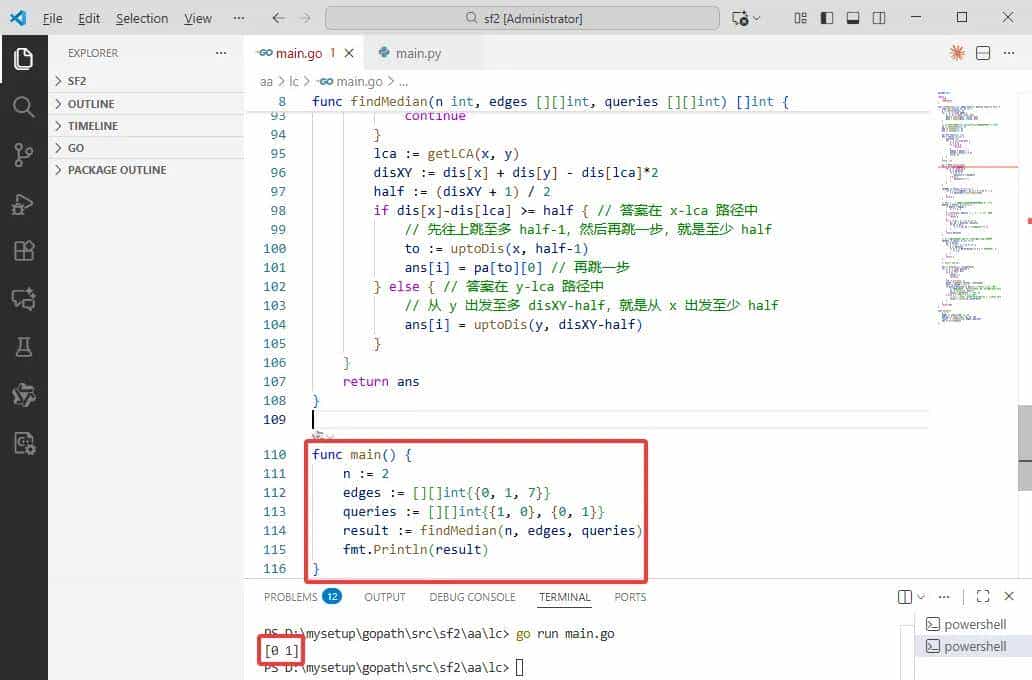The width and height of the screenshot is (1032, 680).
Task: Open the Run and Debug view
Action: click(x=24, y=203)
